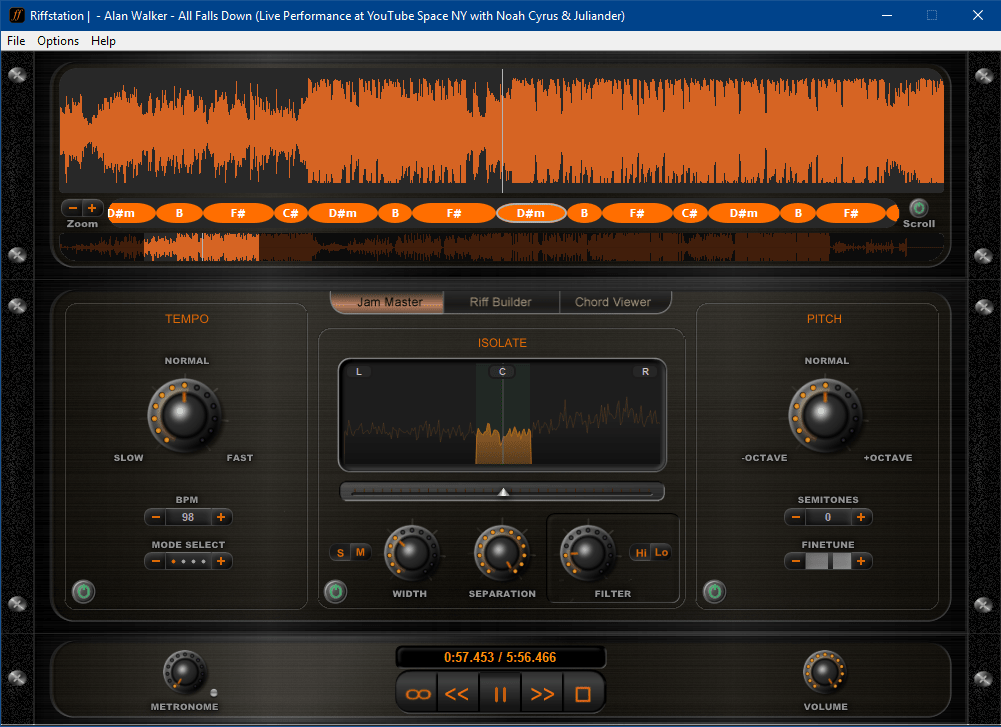Viewport: 1001px width, 727px height.
Task: Raise semitones with the plus button
Action: pyautogui.click(x=861, y=517)
